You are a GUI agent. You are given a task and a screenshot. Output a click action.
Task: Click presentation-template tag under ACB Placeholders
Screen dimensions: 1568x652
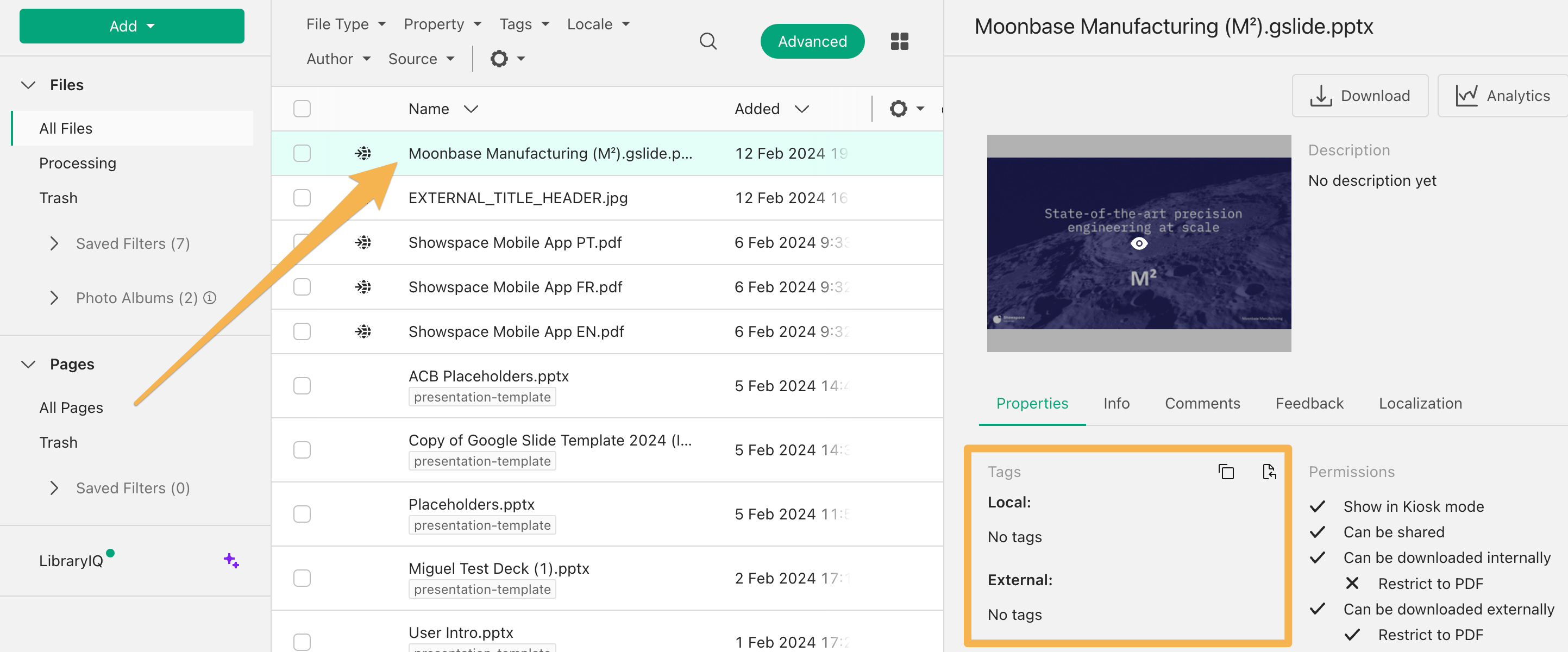[x=482, y=397]
